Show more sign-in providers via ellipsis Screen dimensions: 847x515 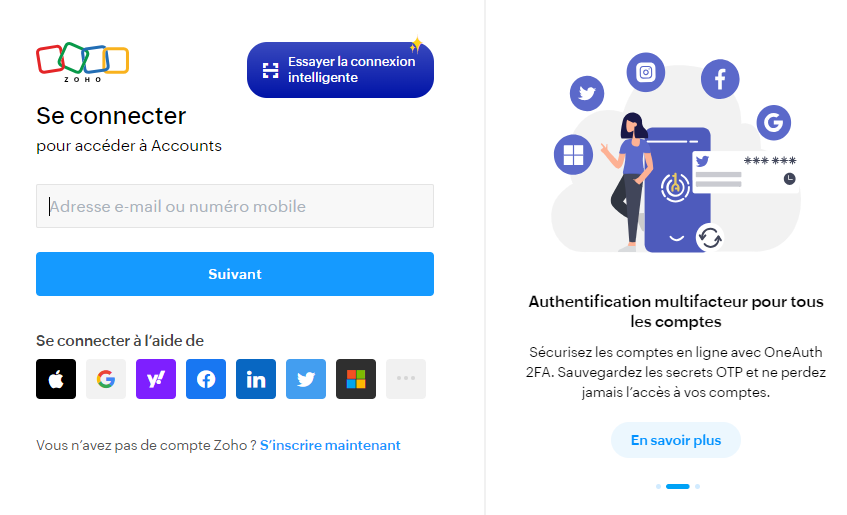coord(406,379)
